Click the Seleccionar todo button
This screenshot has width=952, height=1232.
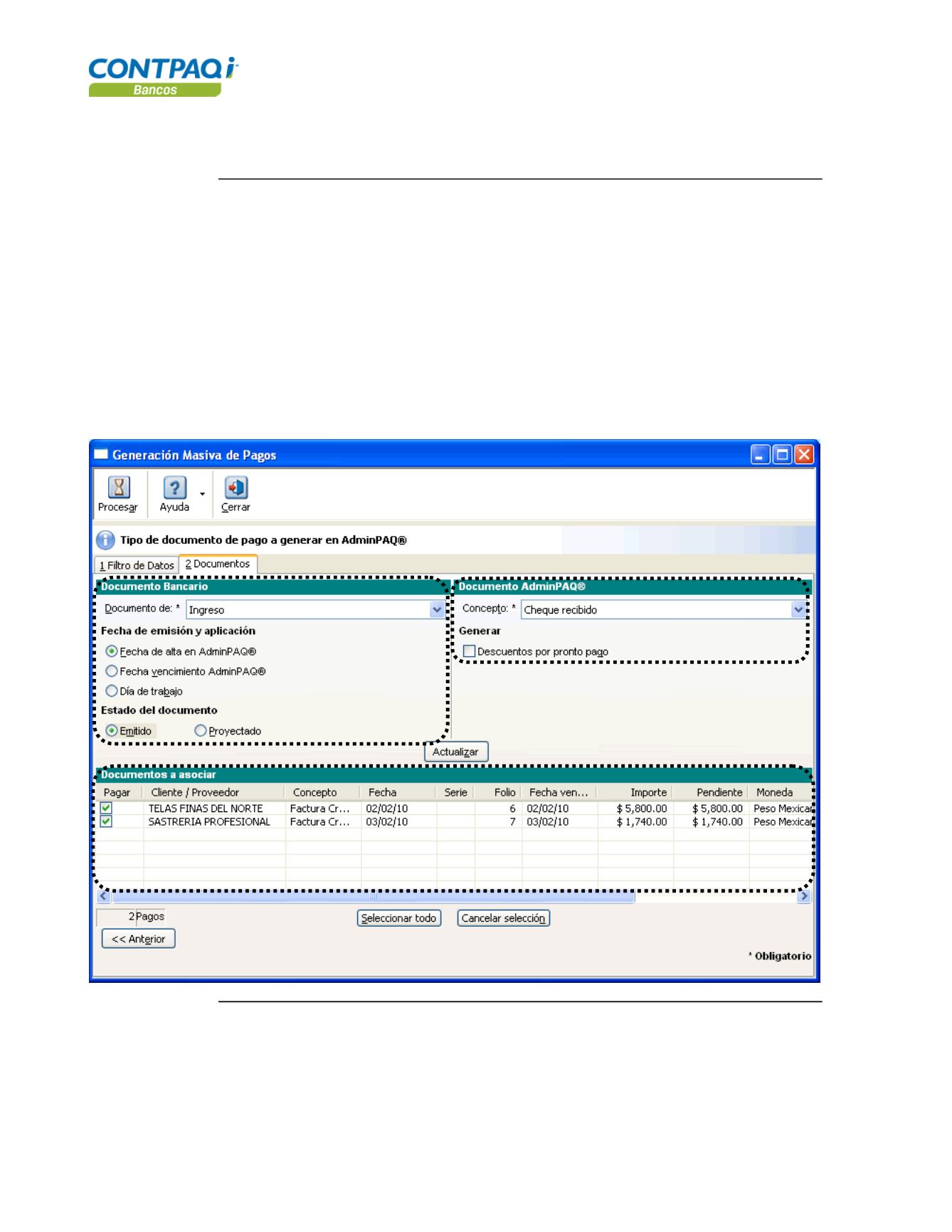pos(398,918)
